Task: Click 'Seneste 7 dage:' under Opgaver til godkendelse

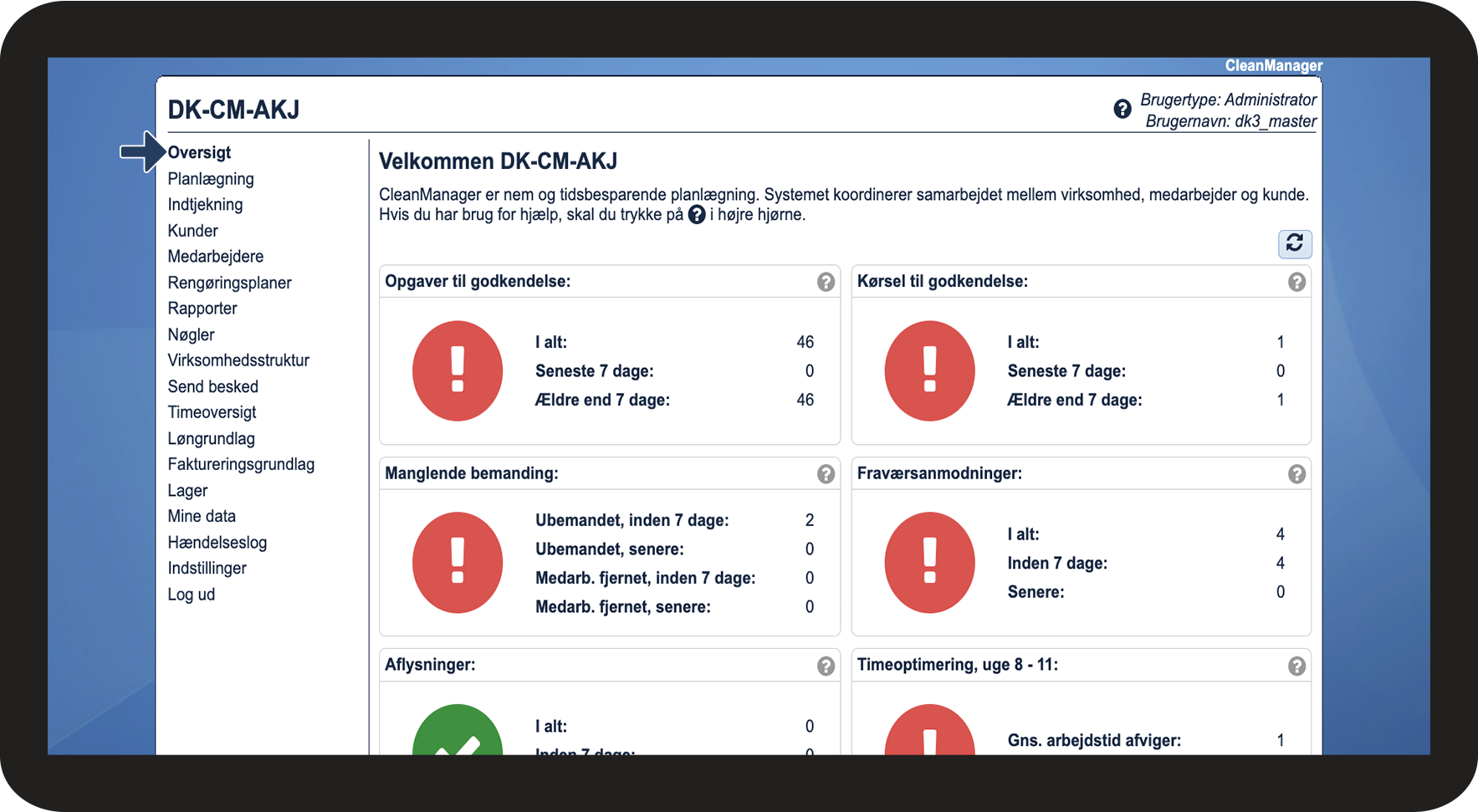Action: [x=595, y=370]
